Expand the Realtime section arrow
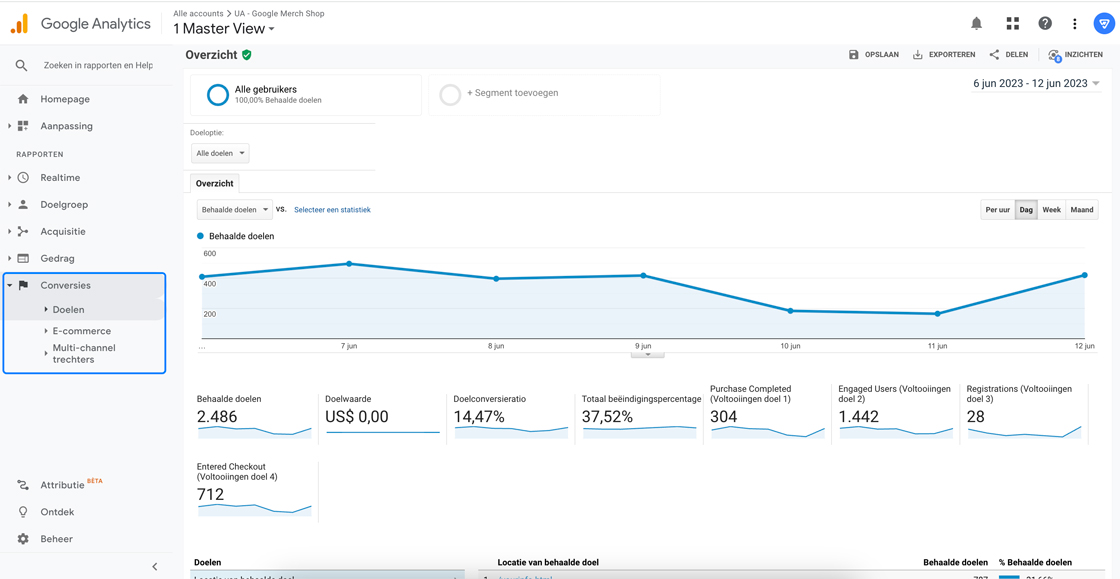1120x579 pixels. (9, 178)
